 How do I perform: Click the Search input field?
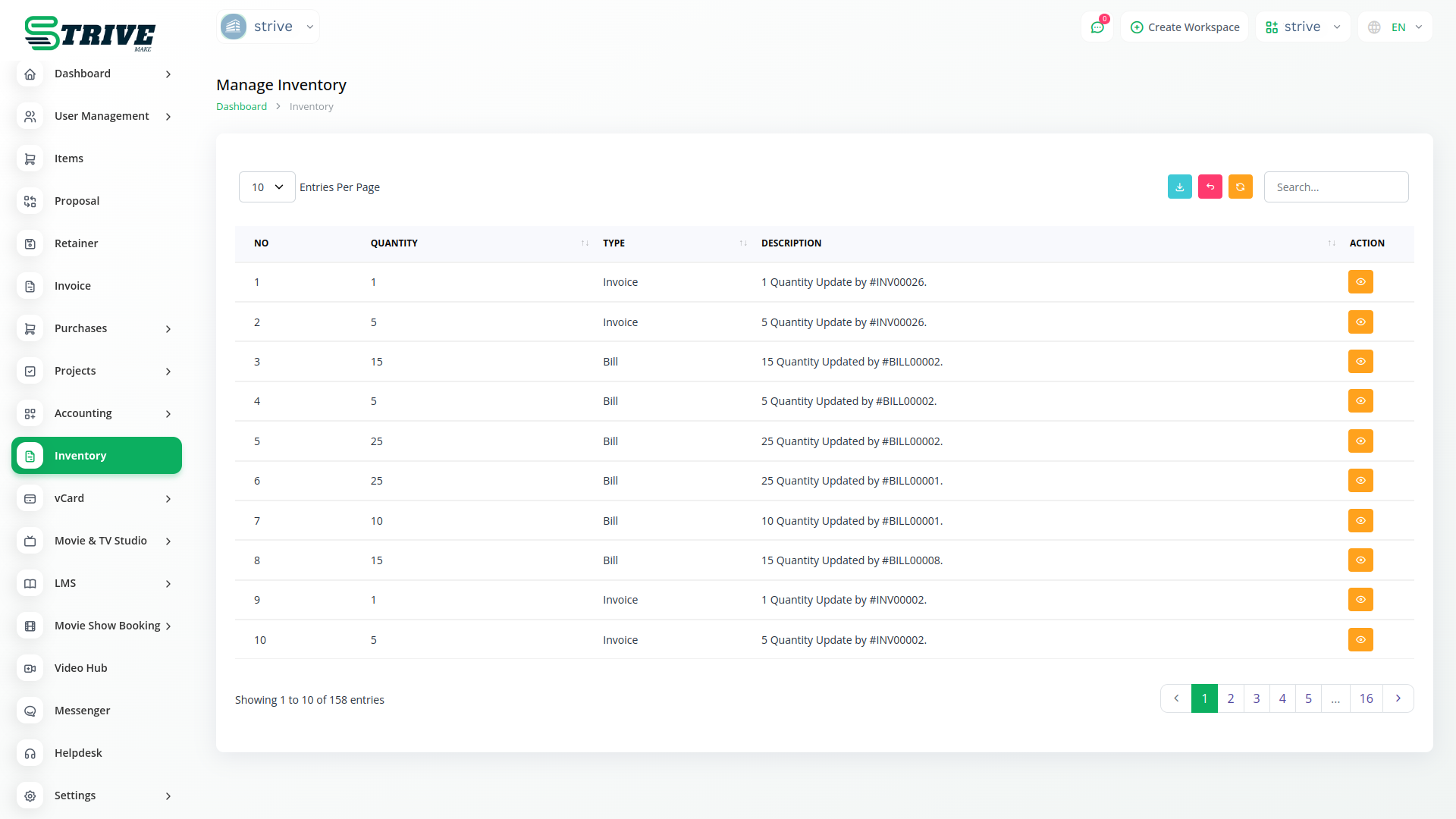pos(1335,187)
